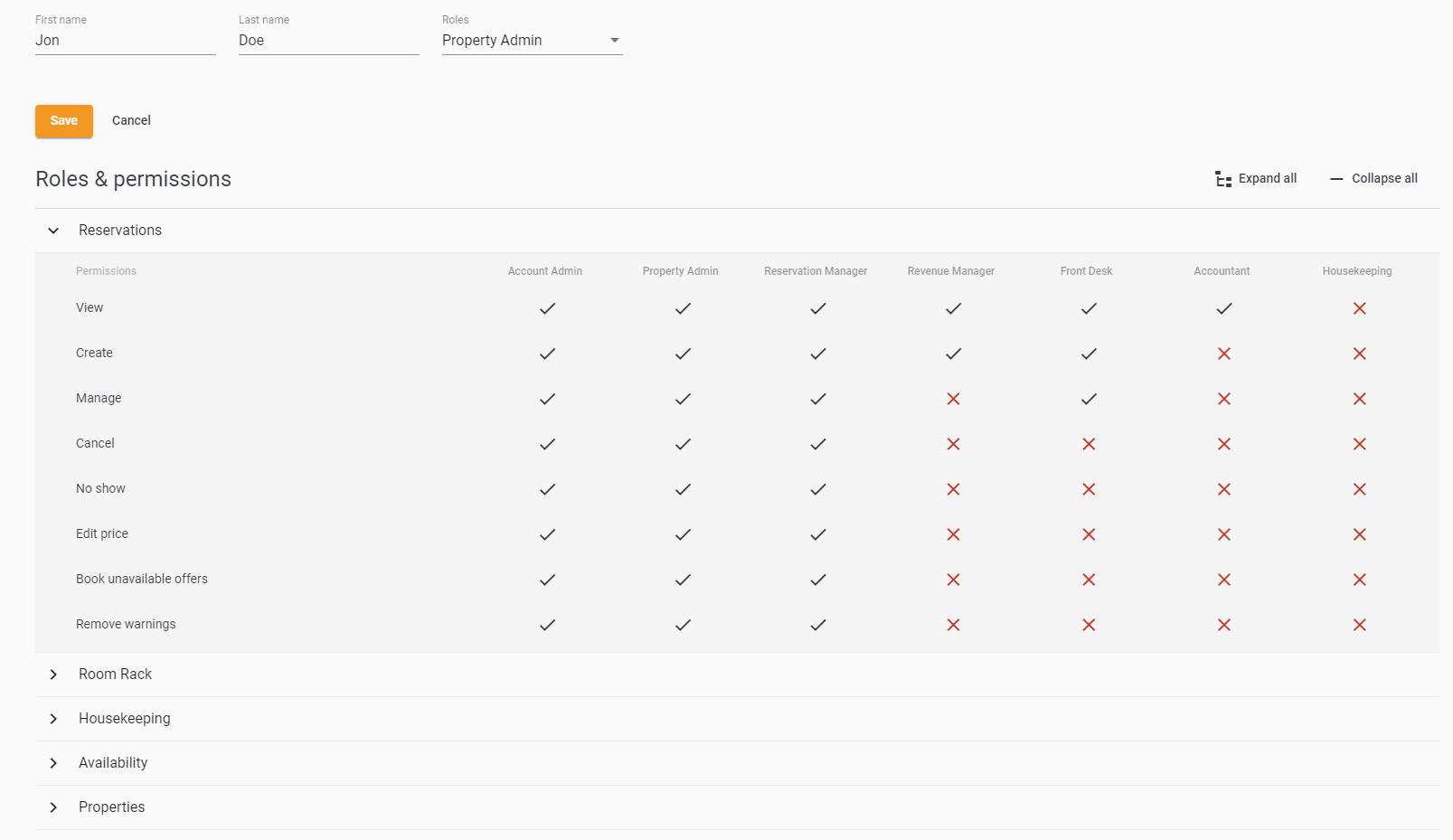The height and width of the screenshot is (840, 1453).
Task: Click the Manage permission label
Action: [99, 399]
